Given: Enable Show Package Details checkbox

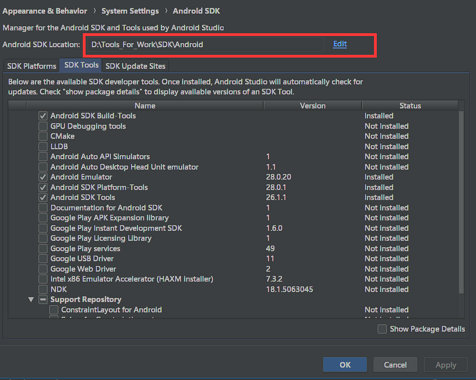Looking at the screenshot, I should [382, 329].
